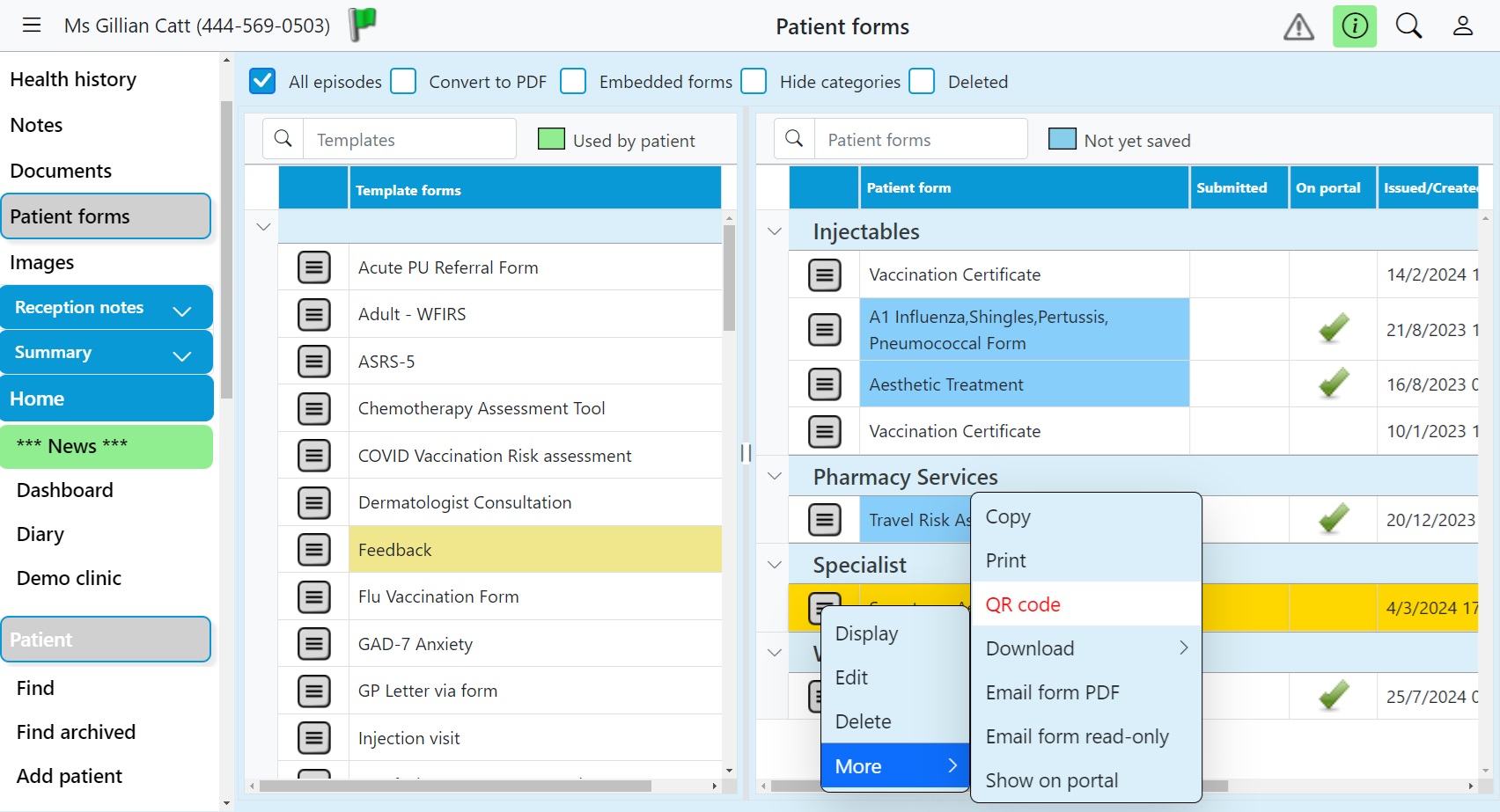Open the Download submenu

pos(1030,648)
